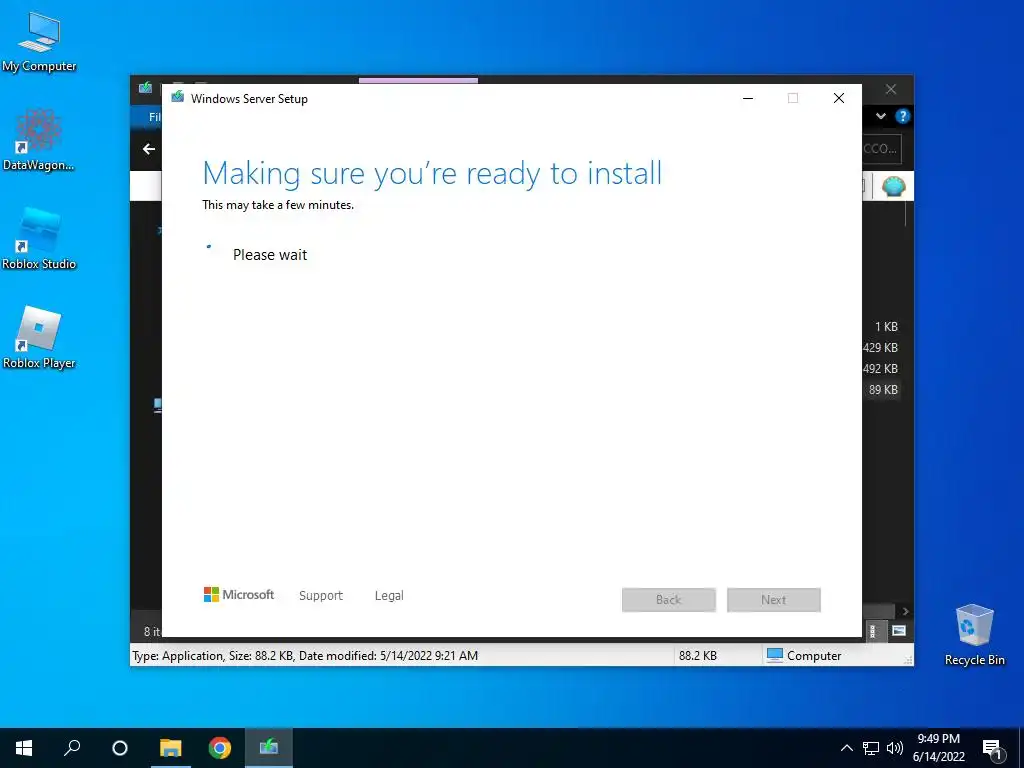Switch File Explorer to details view
Screen dimensions: 1024x768
click(873, 631)
